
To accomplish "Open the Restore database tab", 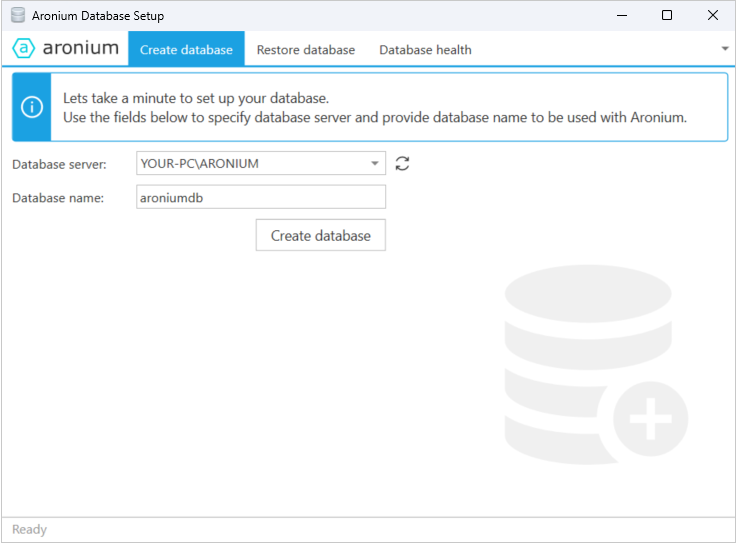I will click(x=306, y=50).
